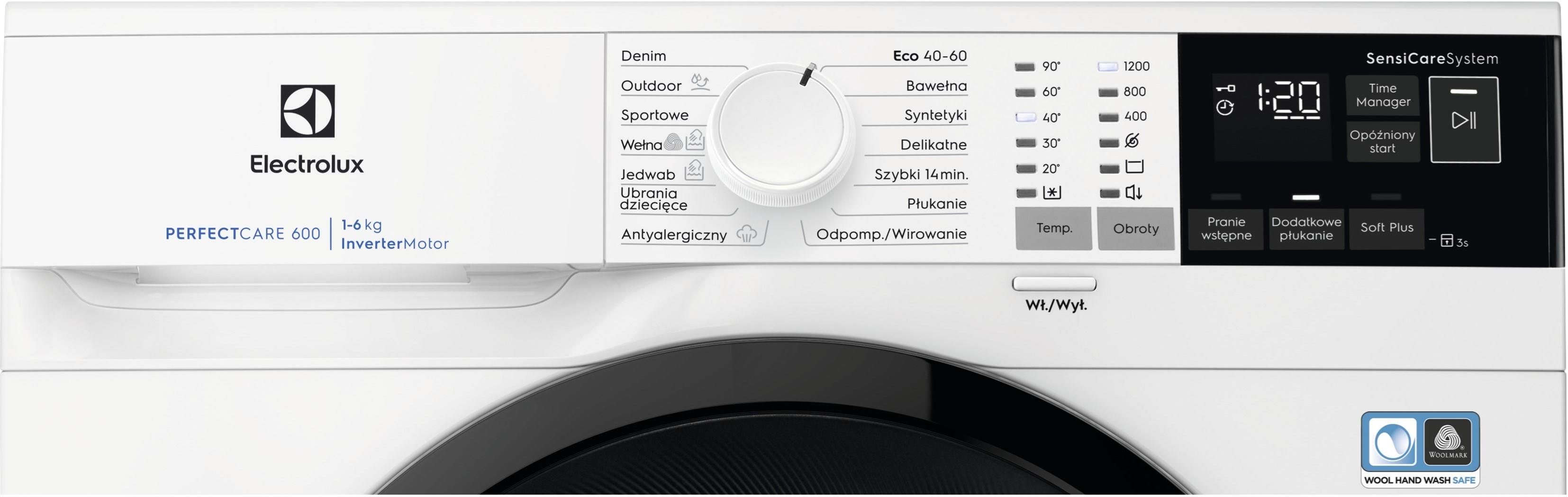
Task: Tap the rinse hold tub icon
Action: (x=1134, y=167)
